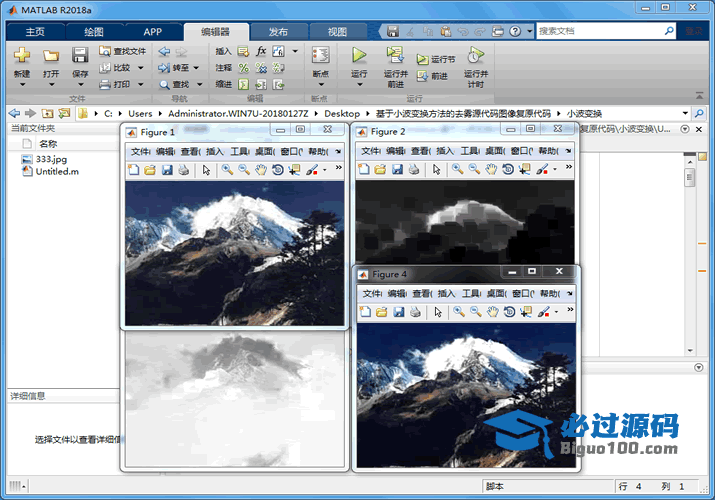
Task: Click the editor vertical scrollbar thumb
Action: tap(689, 177)
